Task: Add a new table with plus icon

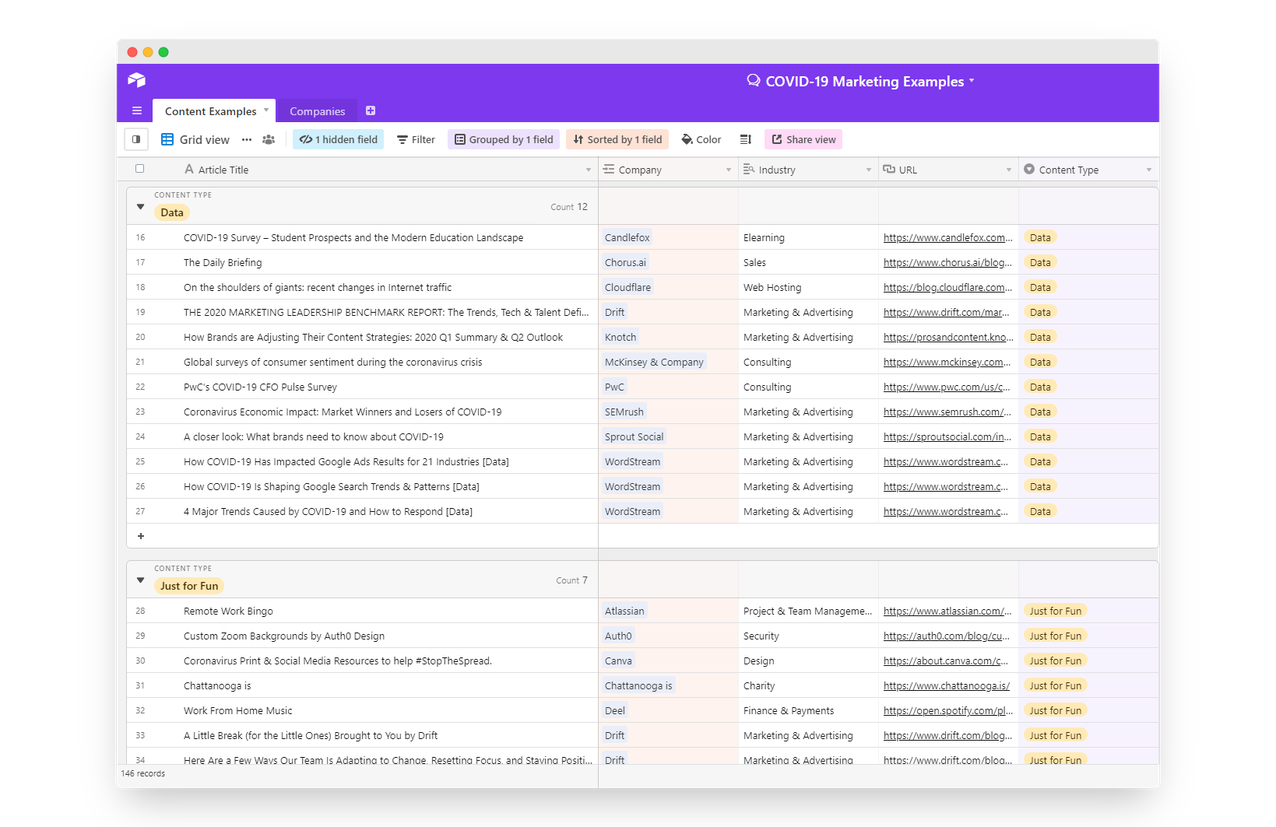Action: click(370, 111)
